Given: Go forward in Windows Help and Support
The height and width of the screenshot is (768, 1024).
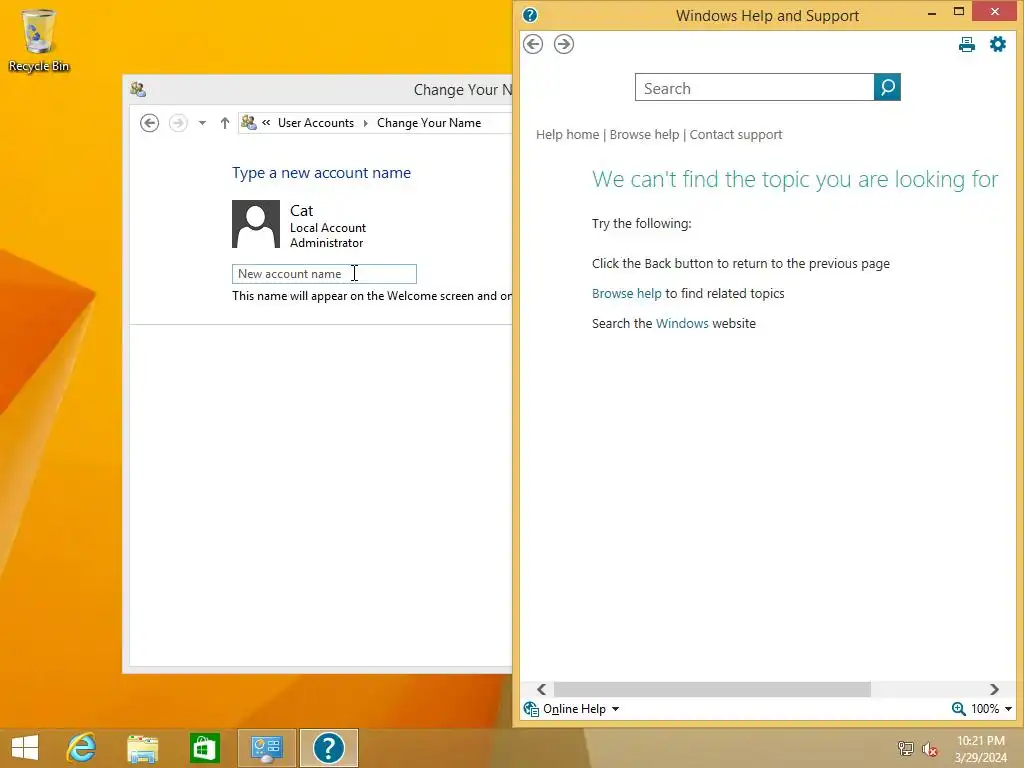Looking at the screenshot, I should click(x=564, y=44).
